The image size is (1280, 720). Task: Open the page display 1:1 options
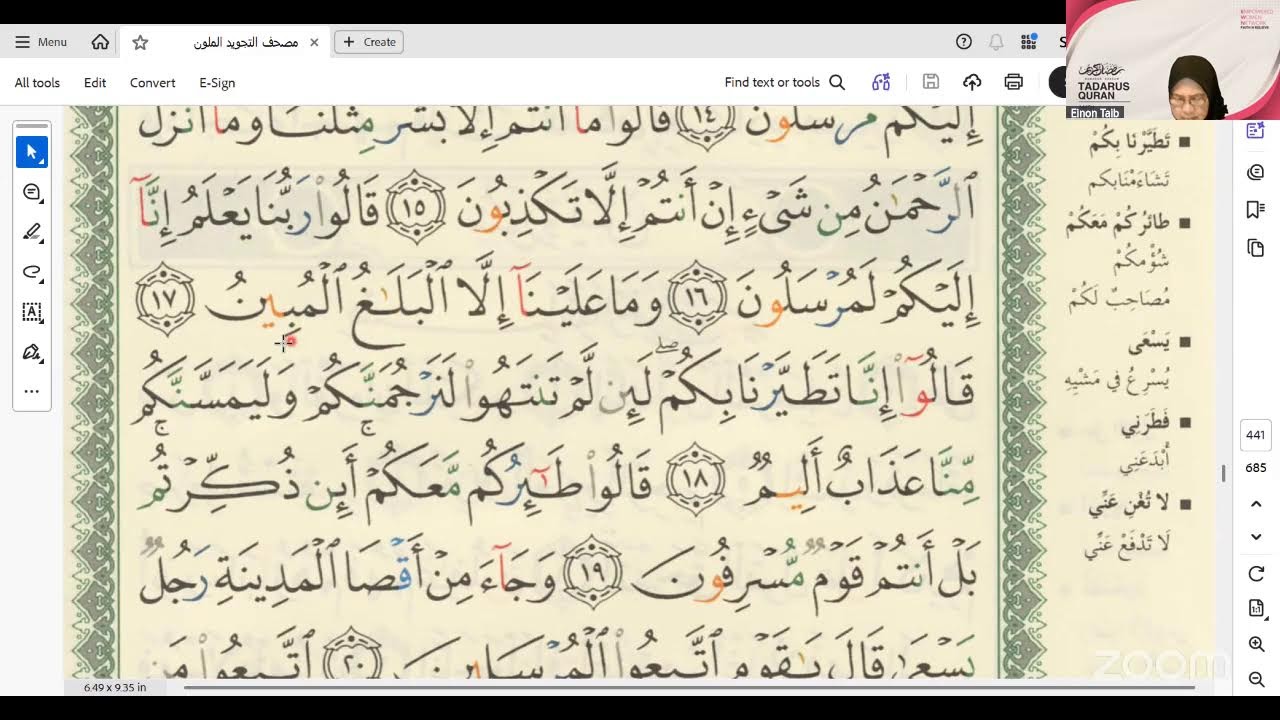(1256, 608)
